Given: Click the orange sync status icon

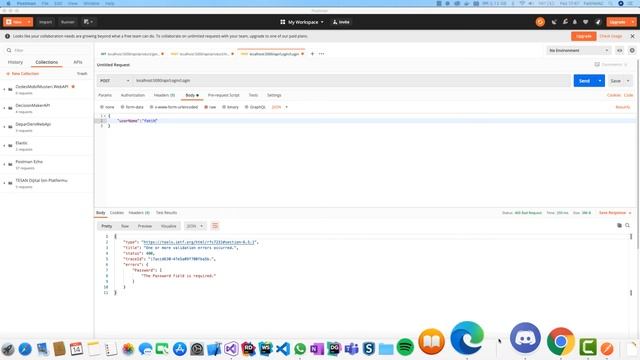Looking at the screenshot, I should [x=540, y=22].
